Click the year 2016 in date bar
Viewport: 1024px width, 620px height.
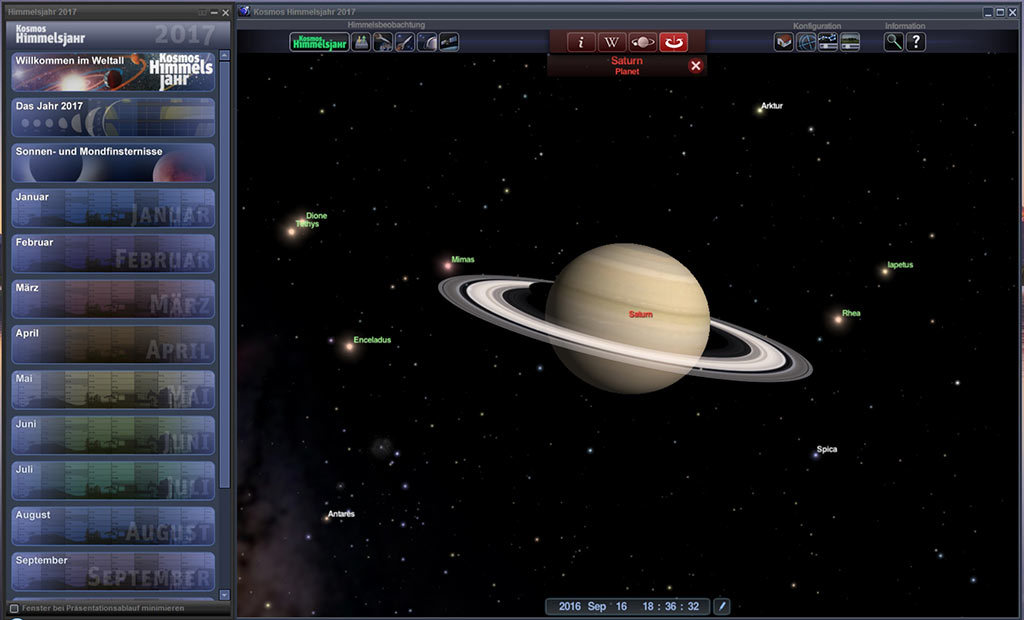569,606
